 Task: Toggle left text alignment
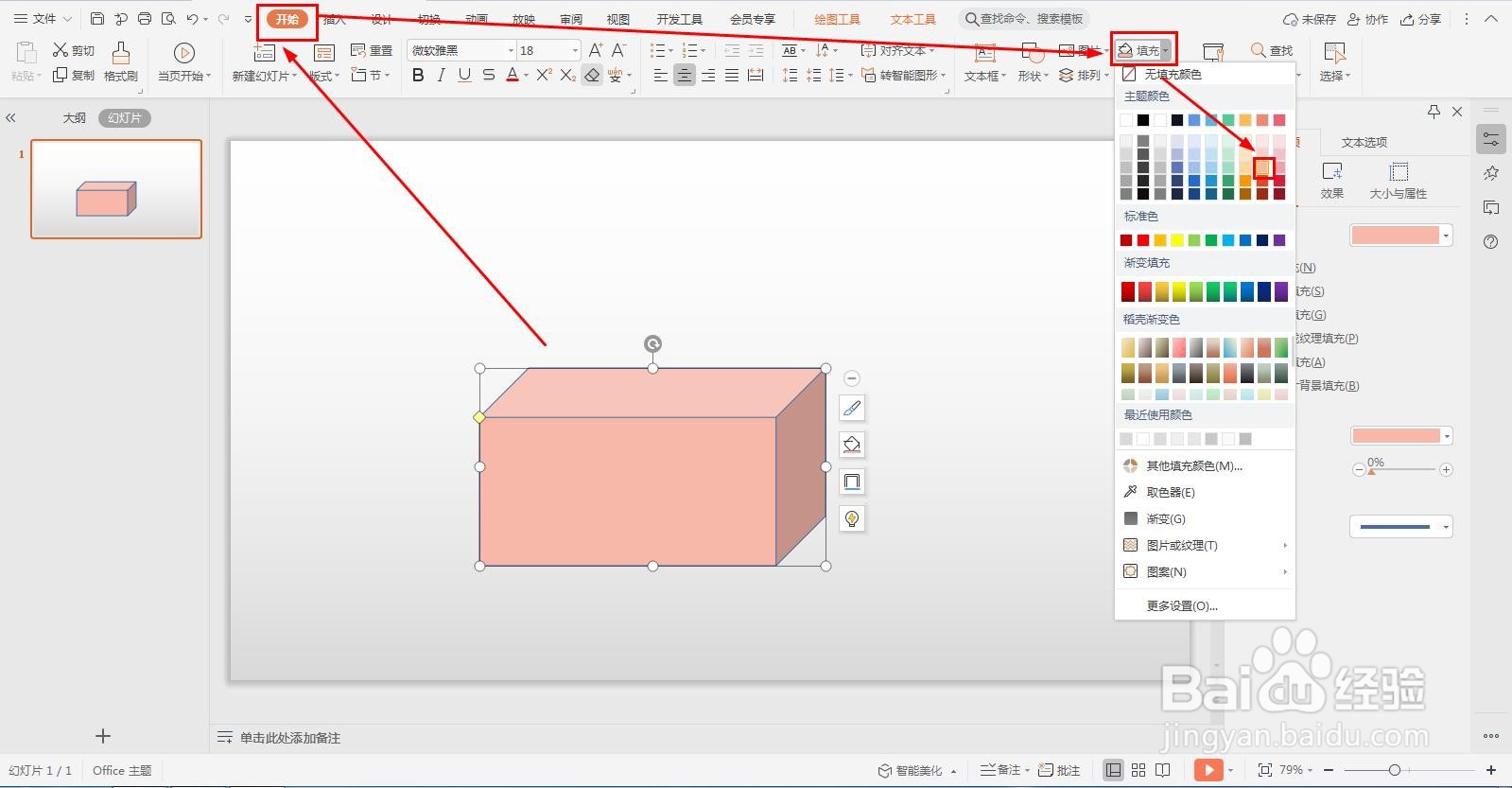(661, 75)
